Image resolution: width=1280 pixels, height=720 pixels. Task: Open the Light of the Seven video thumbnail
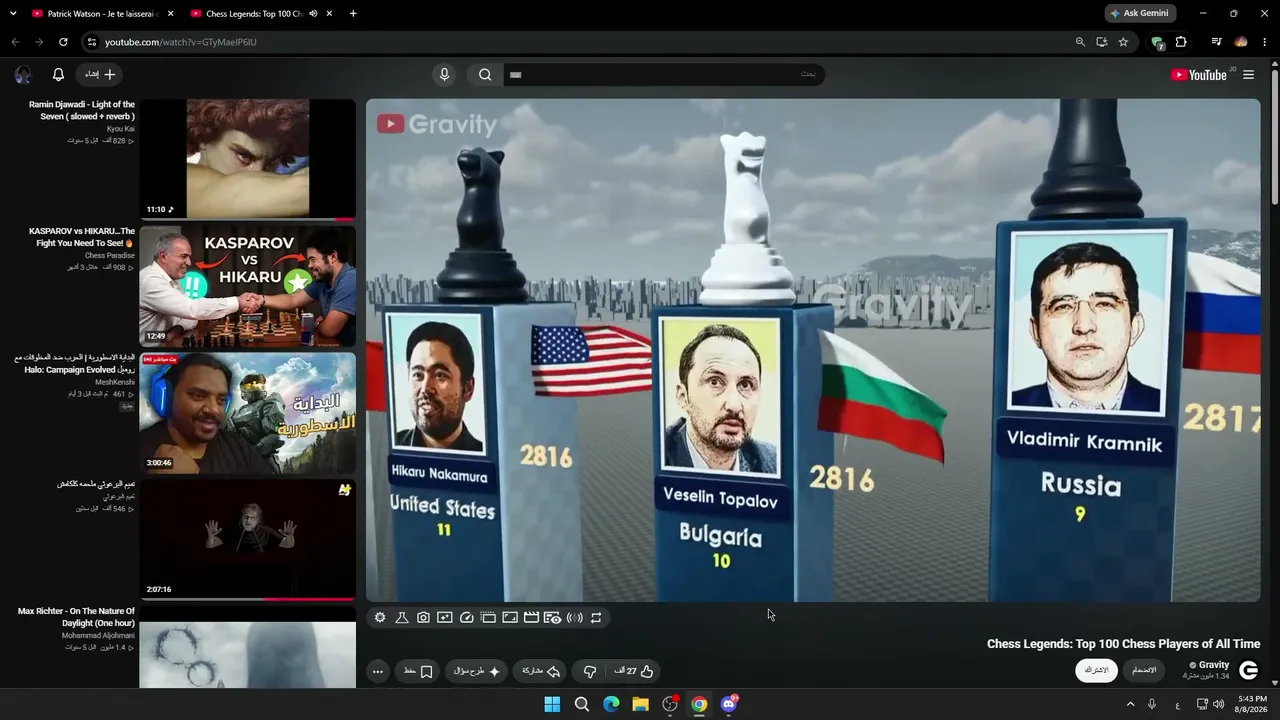click(247, 159)
